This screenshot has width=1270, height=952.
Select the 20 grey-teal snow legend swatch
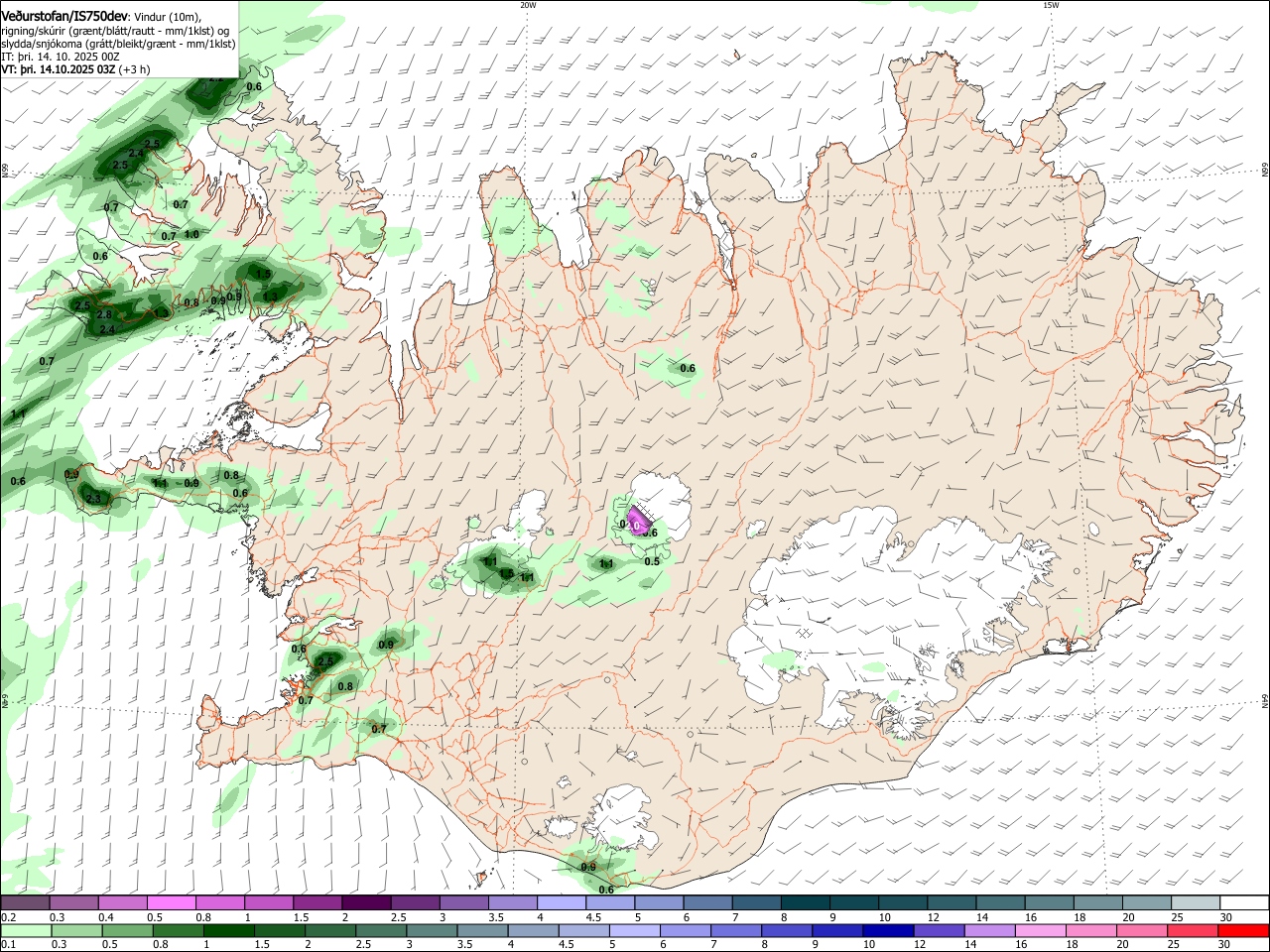(1148, 902)
